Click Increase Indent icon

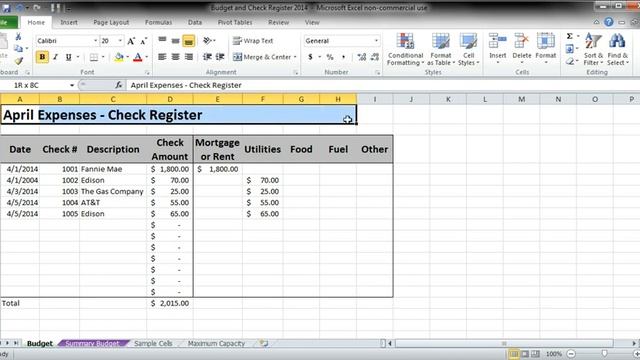point(220,57)
